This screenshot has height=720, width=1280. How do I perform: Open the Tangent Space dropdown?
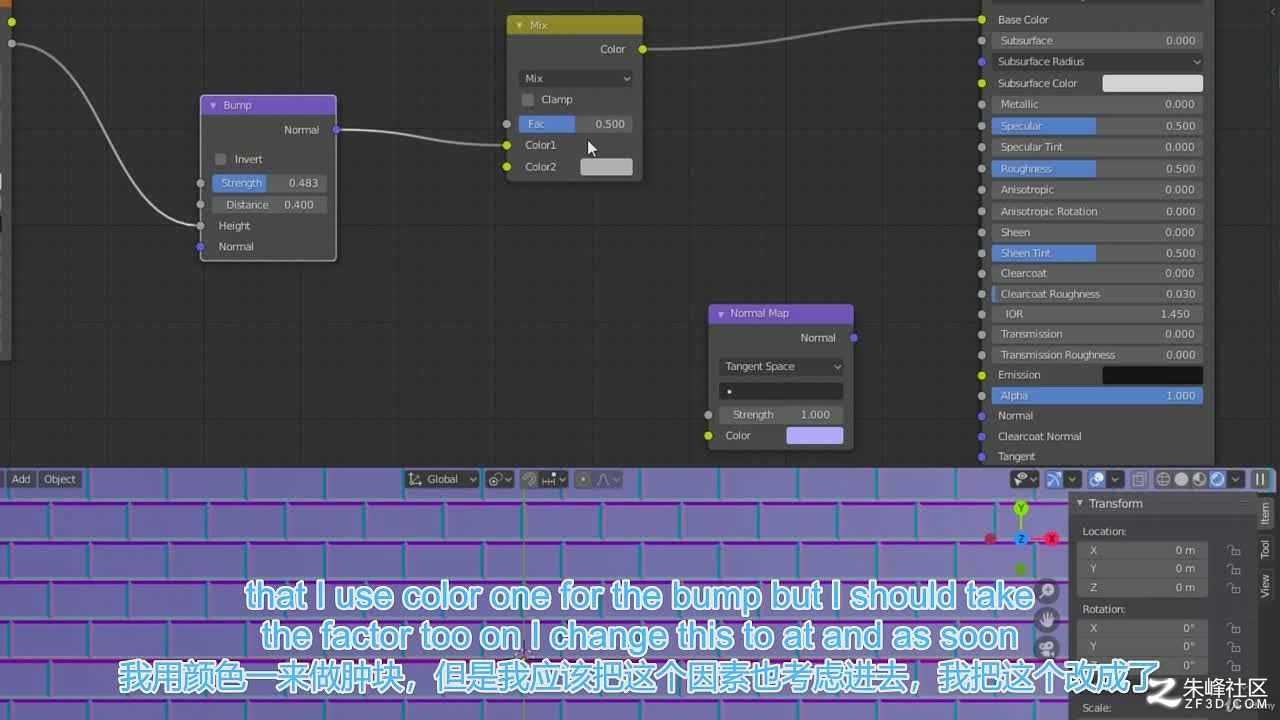[x=781, y=367]
